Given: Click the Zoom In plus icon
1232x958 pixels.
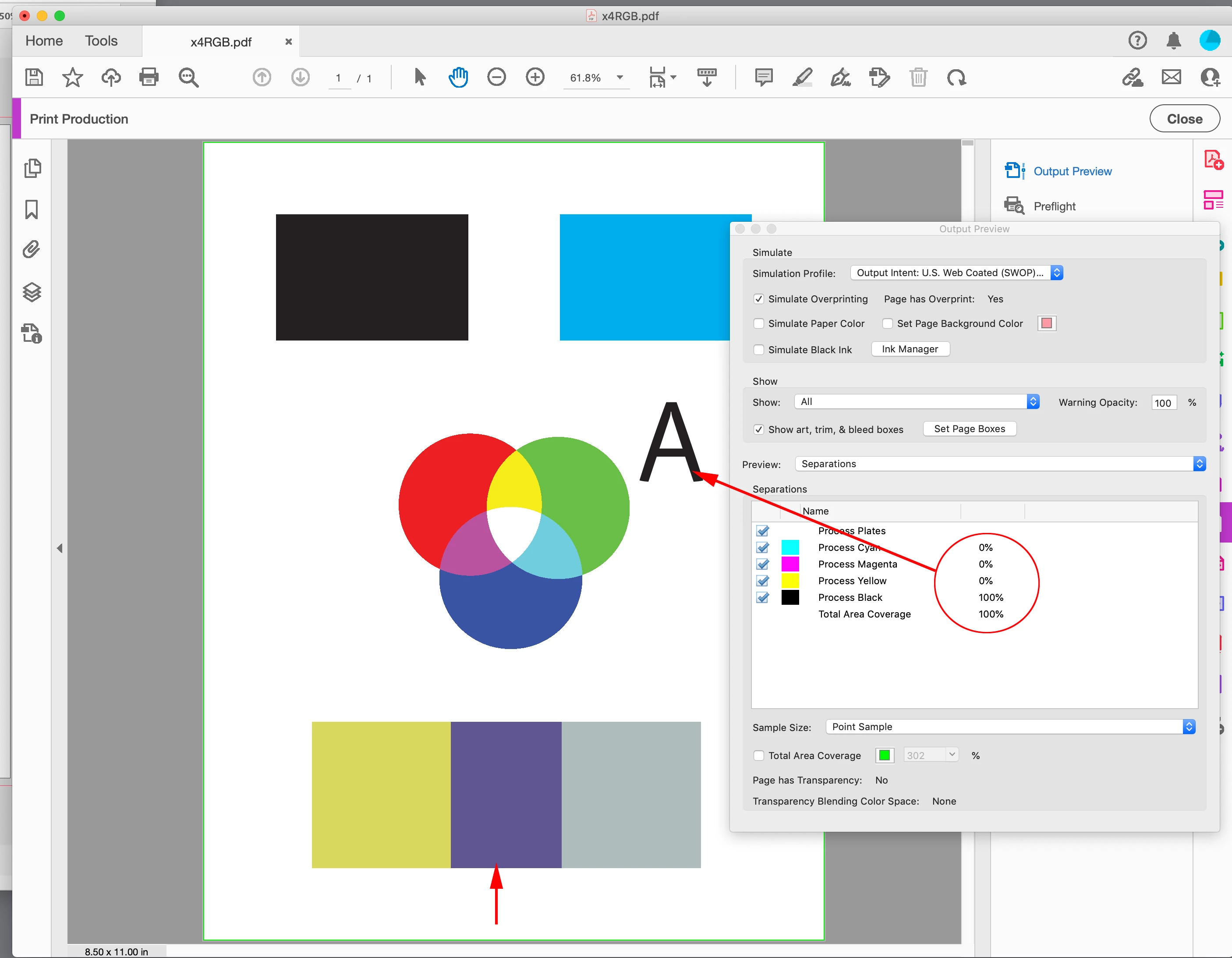Looking at the screenshot, I should pyautogui.click(x=535, y=77).
